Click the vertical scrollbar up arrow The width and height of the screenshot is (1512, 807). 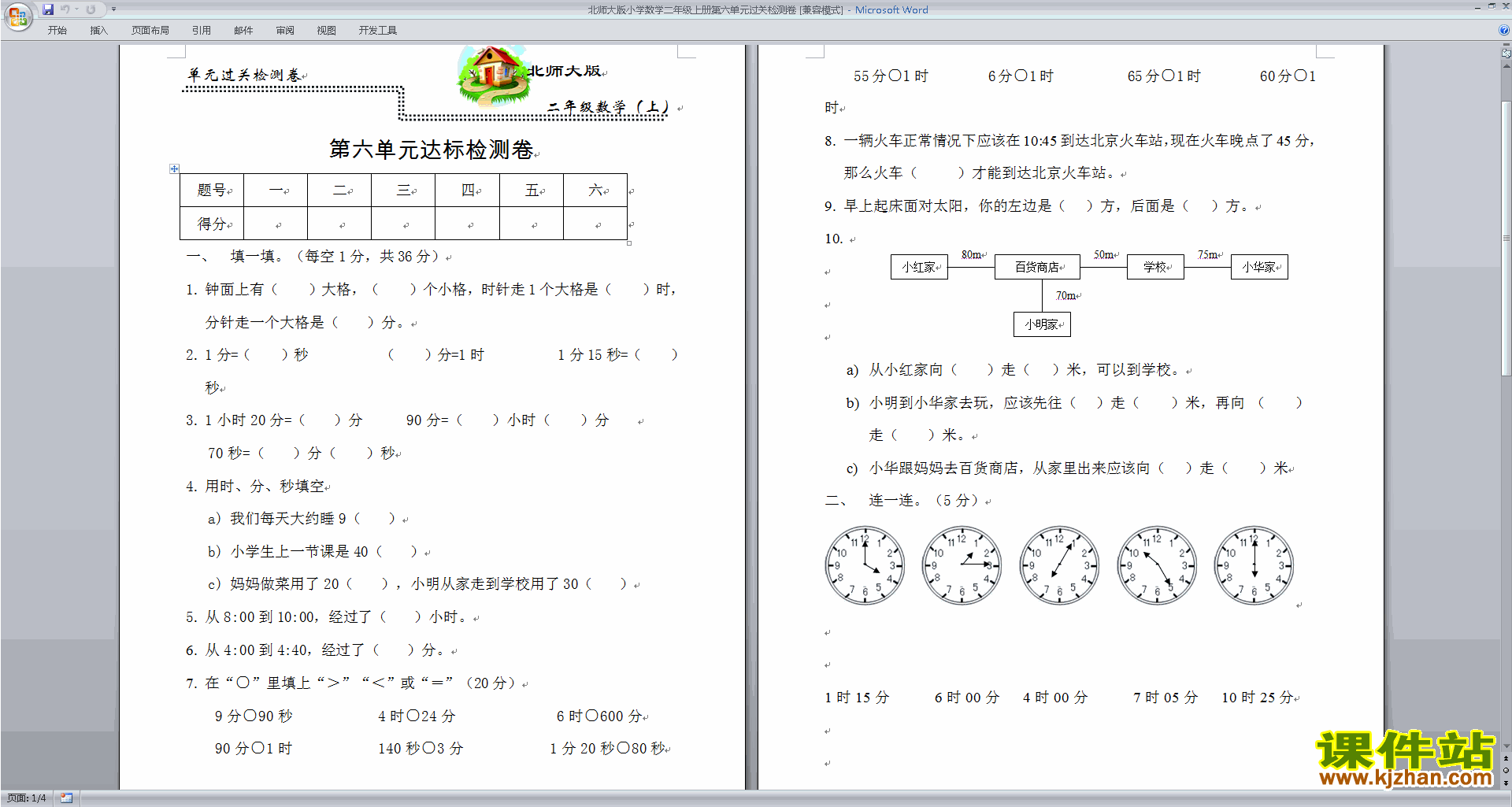(x=1506, y=65)
